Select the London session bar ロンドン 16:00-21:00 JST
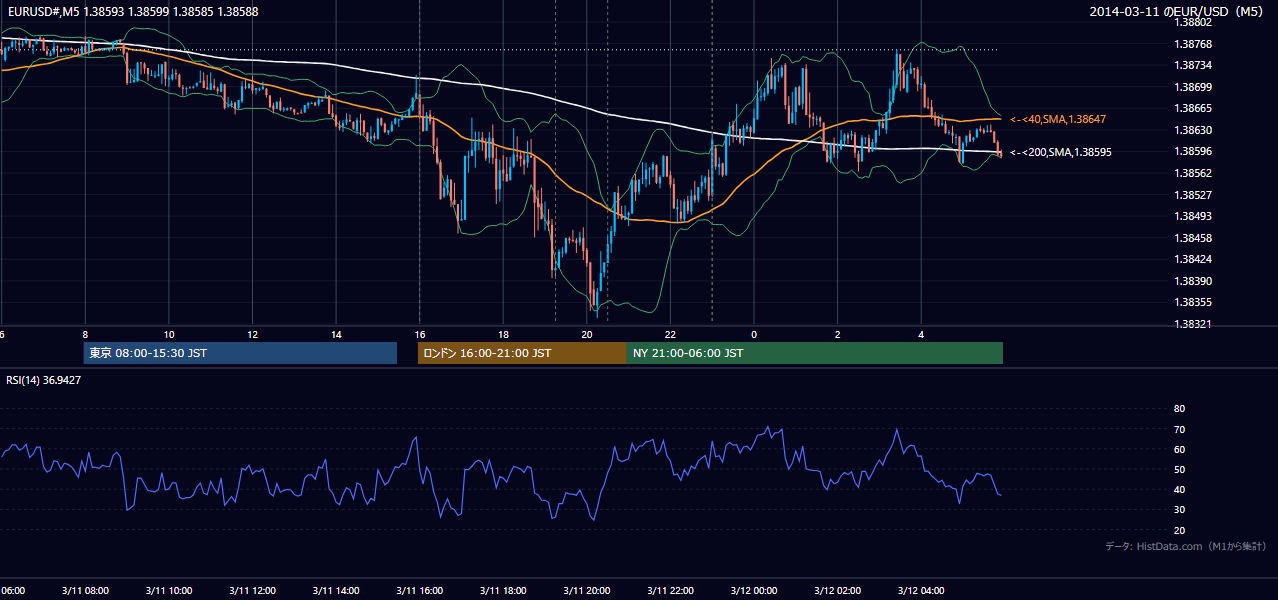Image resolution: width=1278 pixels, height=600 pixels. click(x=522, y=353)
